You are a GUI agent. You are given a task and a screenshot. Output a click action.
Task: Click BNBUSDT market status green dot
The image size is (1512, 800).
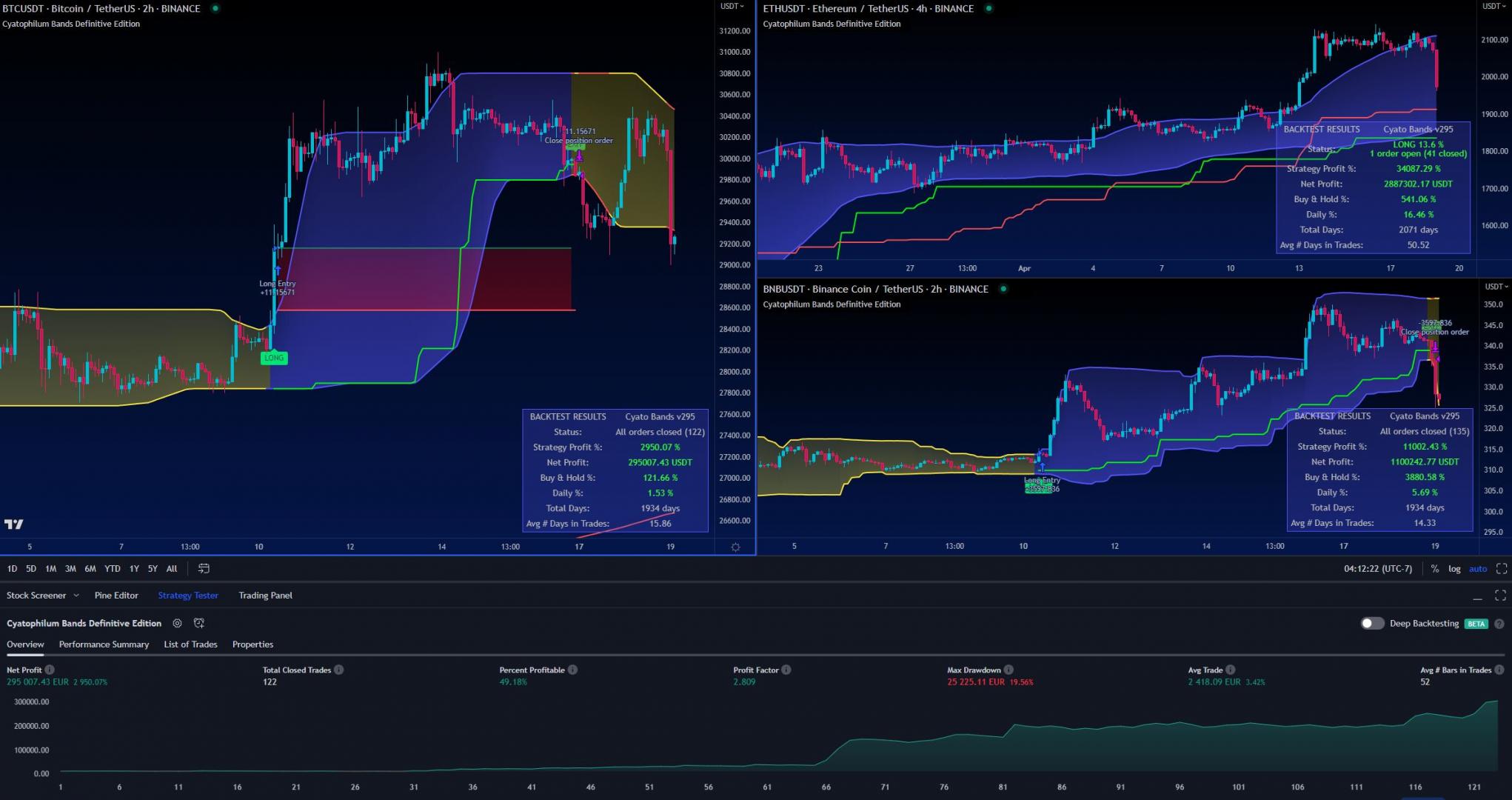(1003, 289)
